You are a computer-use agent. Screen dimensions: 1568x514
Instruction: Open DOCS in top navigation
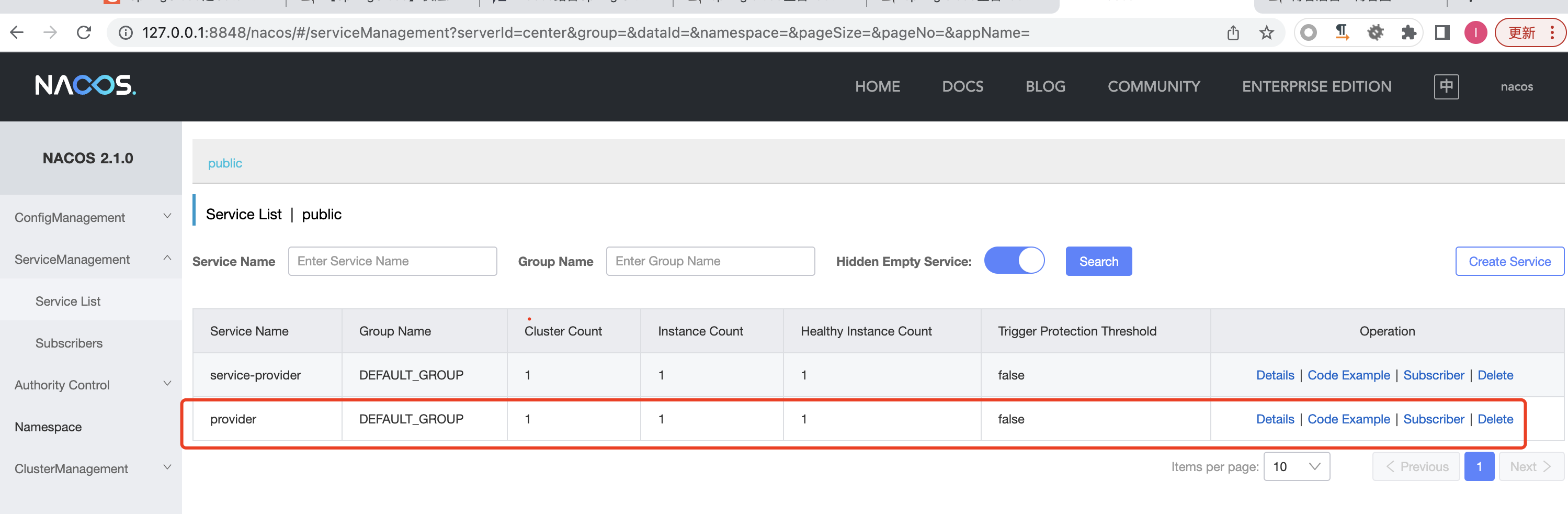(962, 86)
